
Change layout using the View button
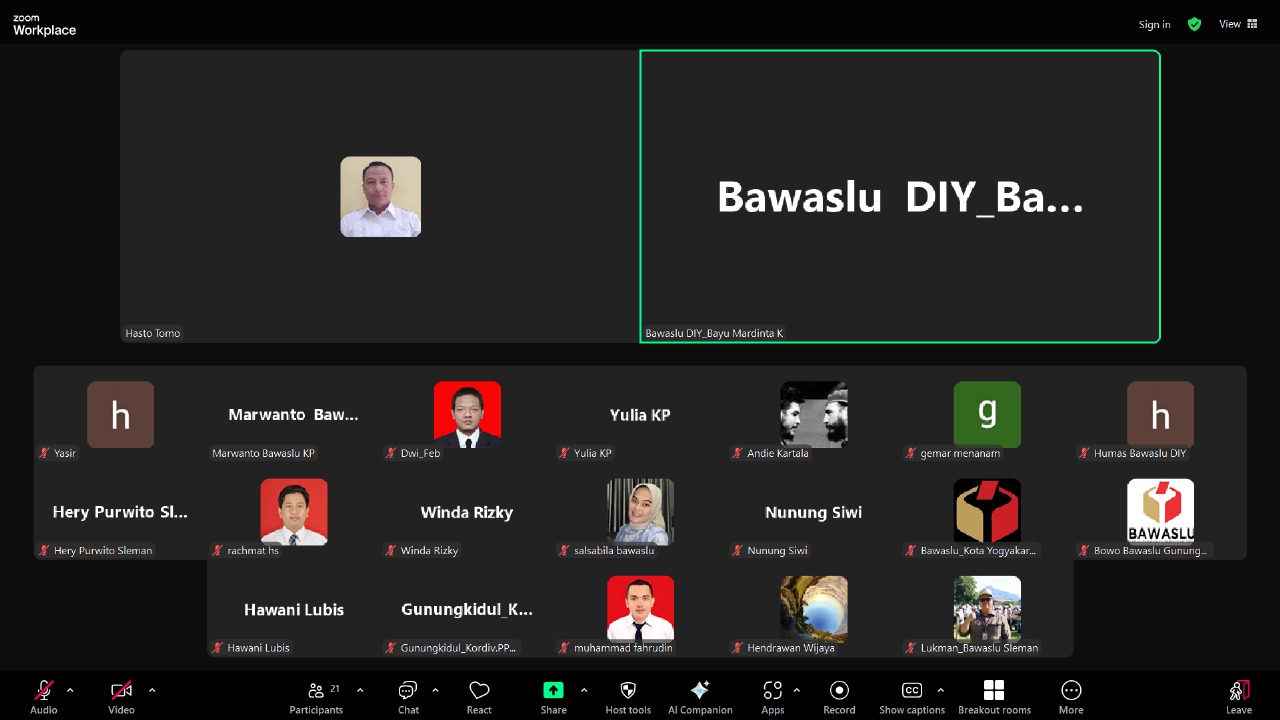1238,24
